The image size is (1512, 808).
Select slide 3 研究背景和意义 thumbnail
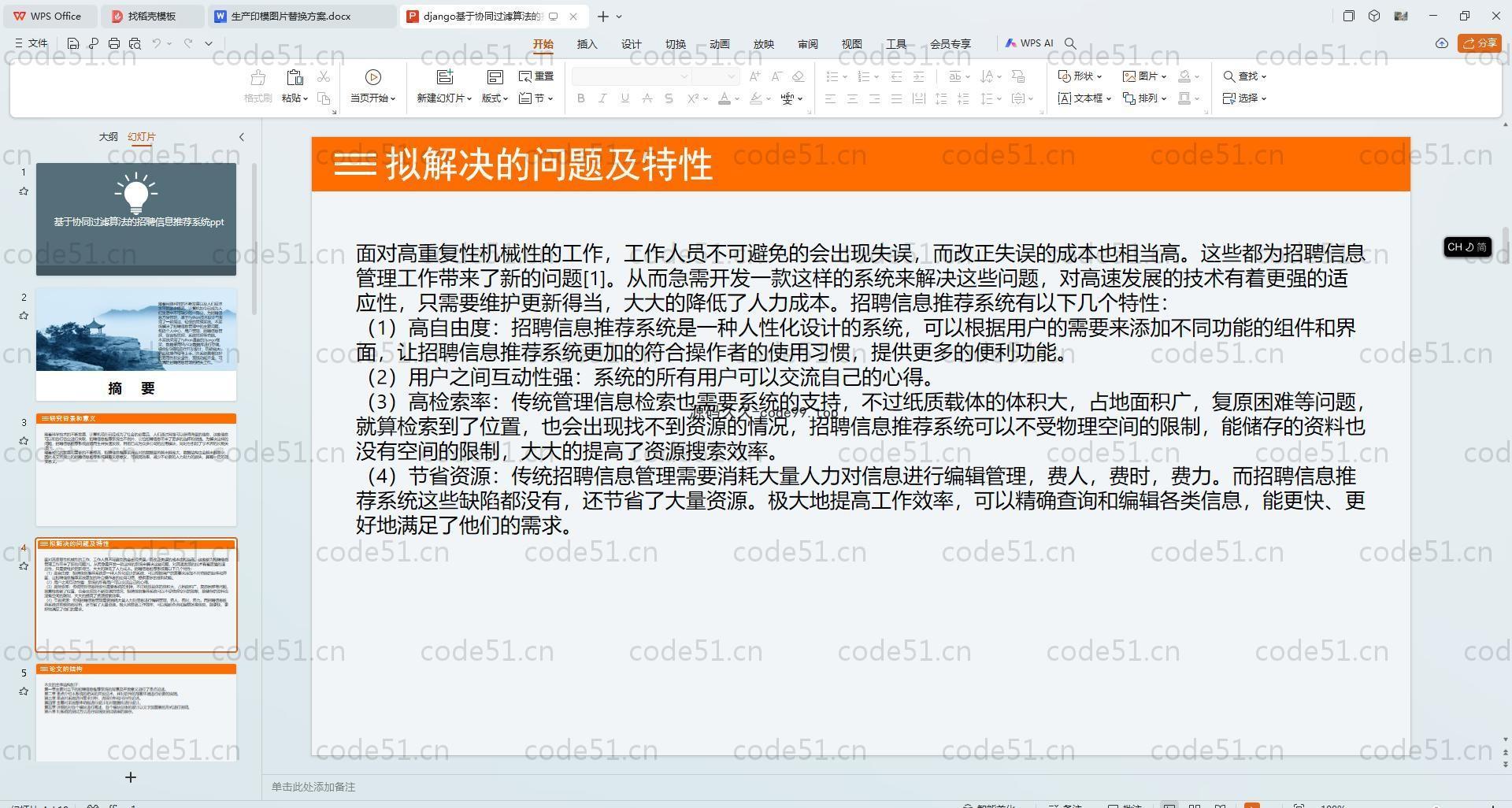[136, 469]
